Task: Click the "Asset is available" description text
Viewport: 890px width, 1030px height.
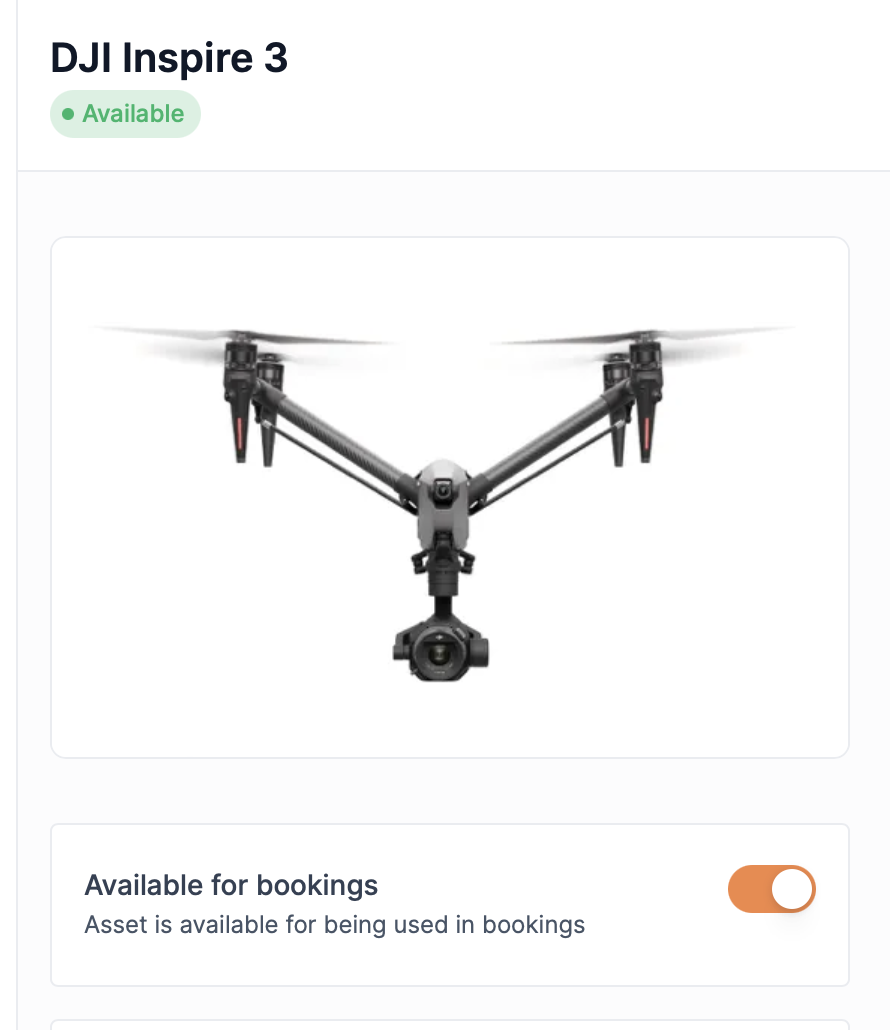Action: point(334,924)
